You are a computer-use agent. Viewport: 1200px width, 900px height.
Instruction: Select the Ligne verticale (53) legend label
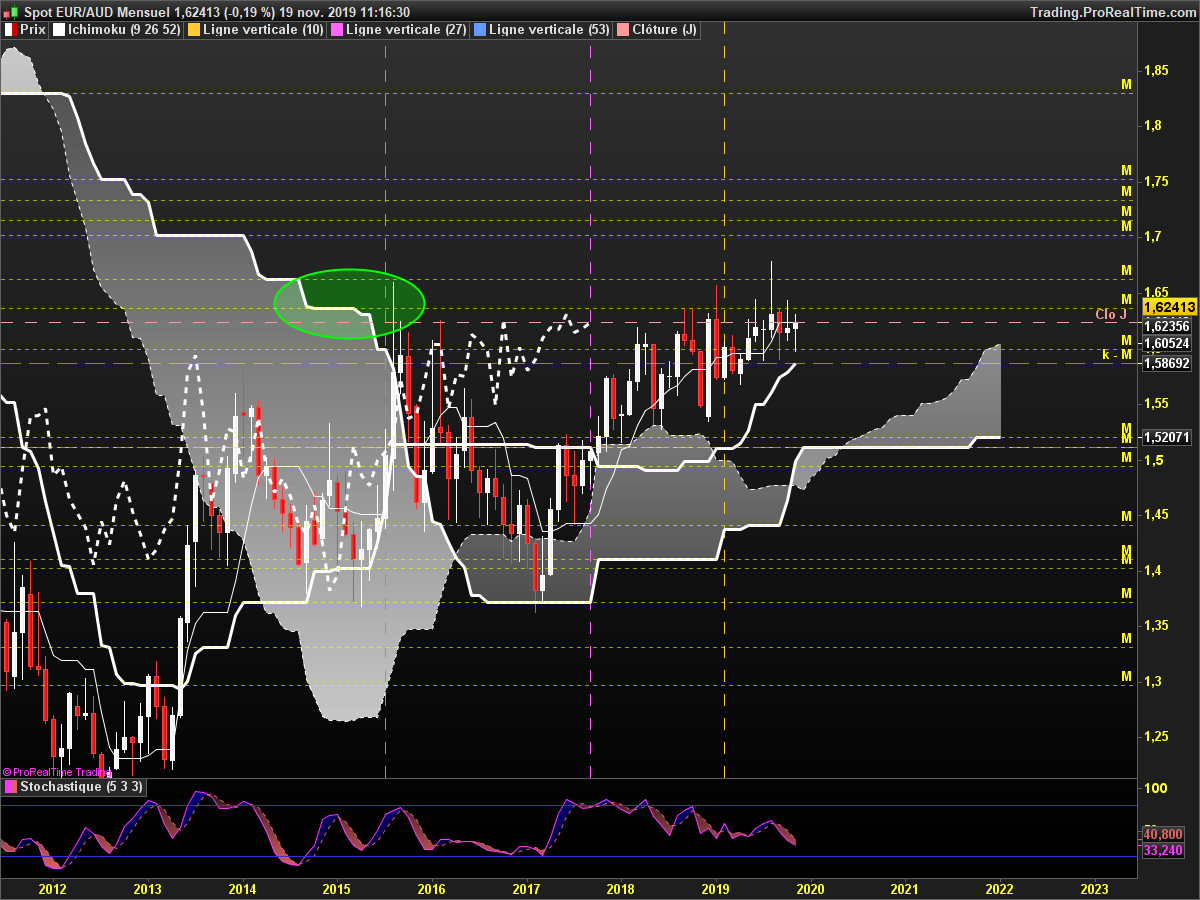coord(550,30)
